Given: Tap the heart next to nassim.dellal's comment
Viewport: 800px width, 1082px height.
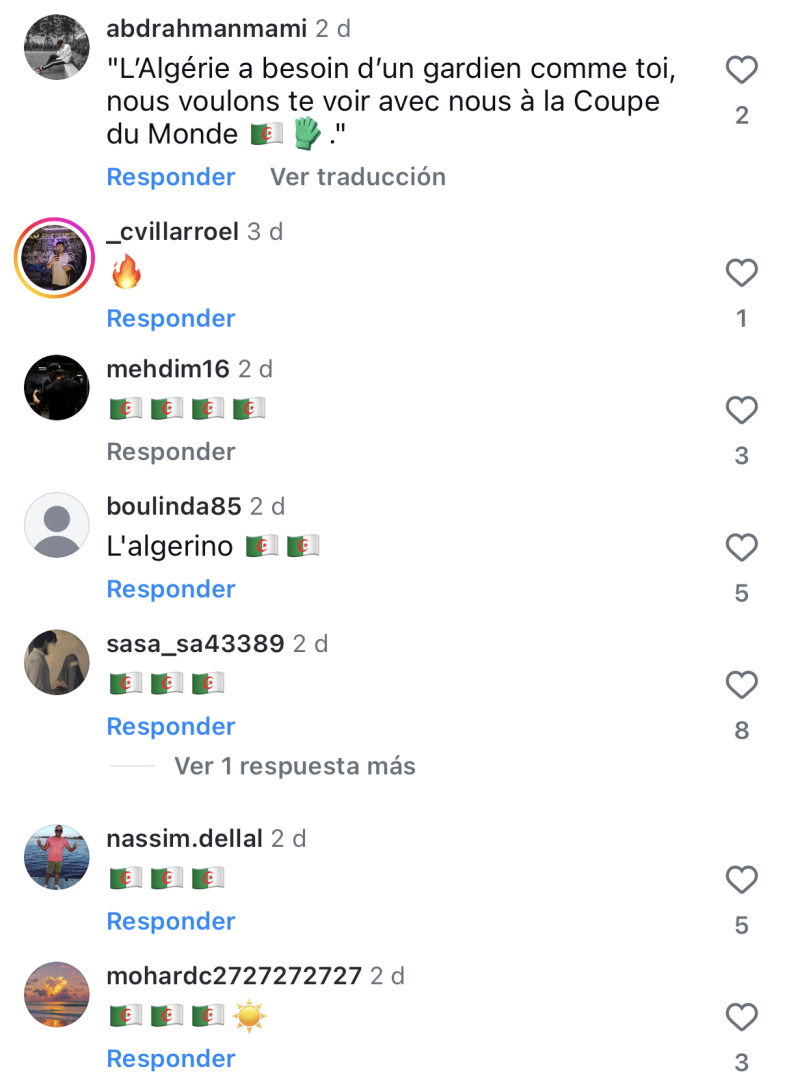Looking at the screenshot, I should click(x=741, y=879).
